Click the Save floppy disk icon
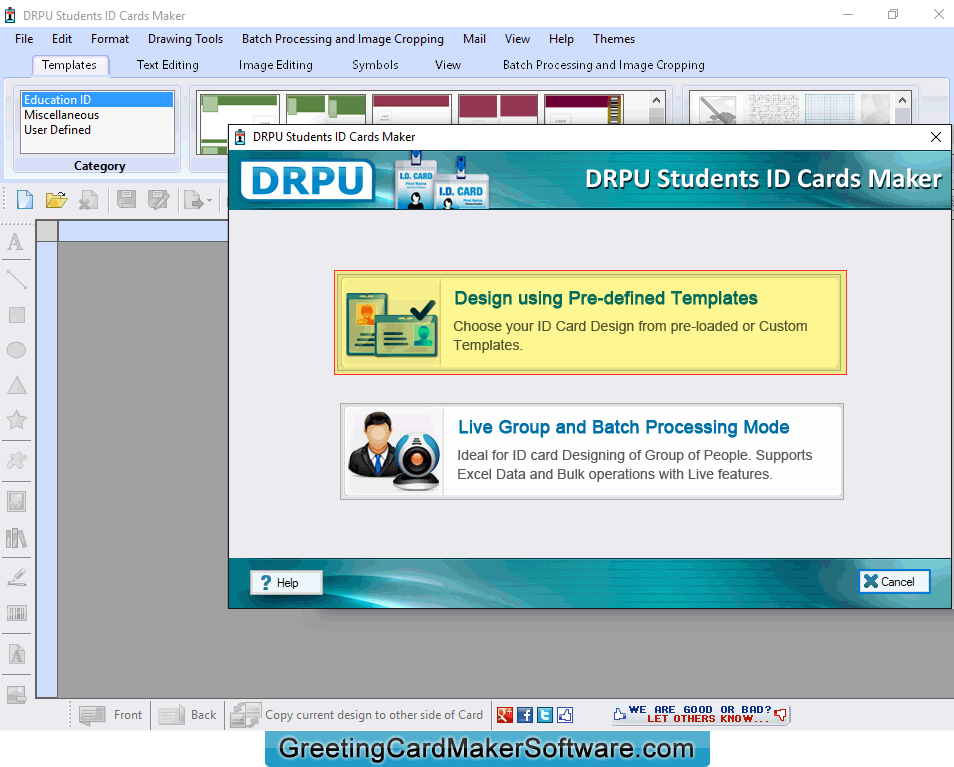The width and height of the screenshot is (954, 767). coord(126,200)
